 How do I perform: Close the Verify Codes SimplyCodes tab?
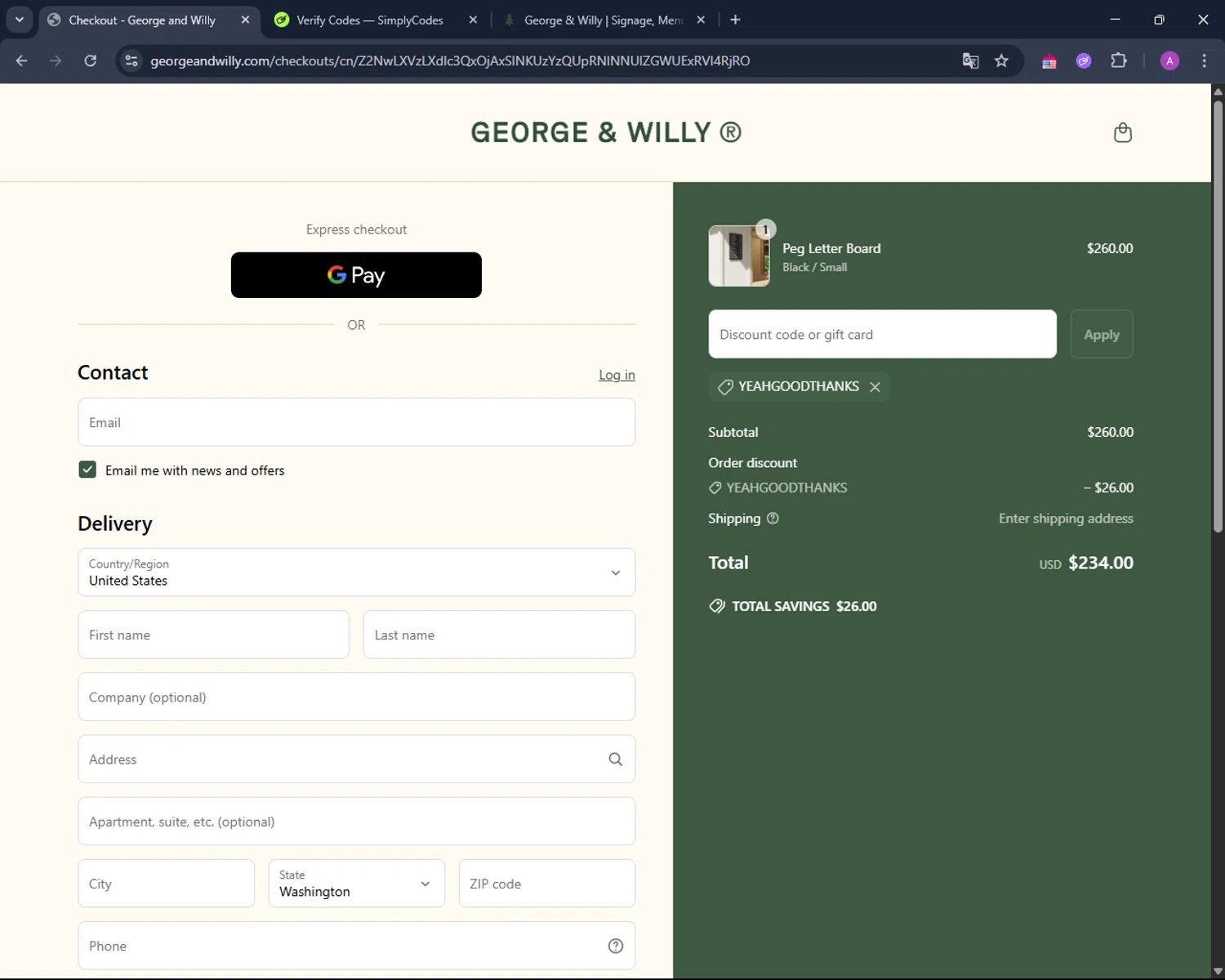tap(473, 20)
